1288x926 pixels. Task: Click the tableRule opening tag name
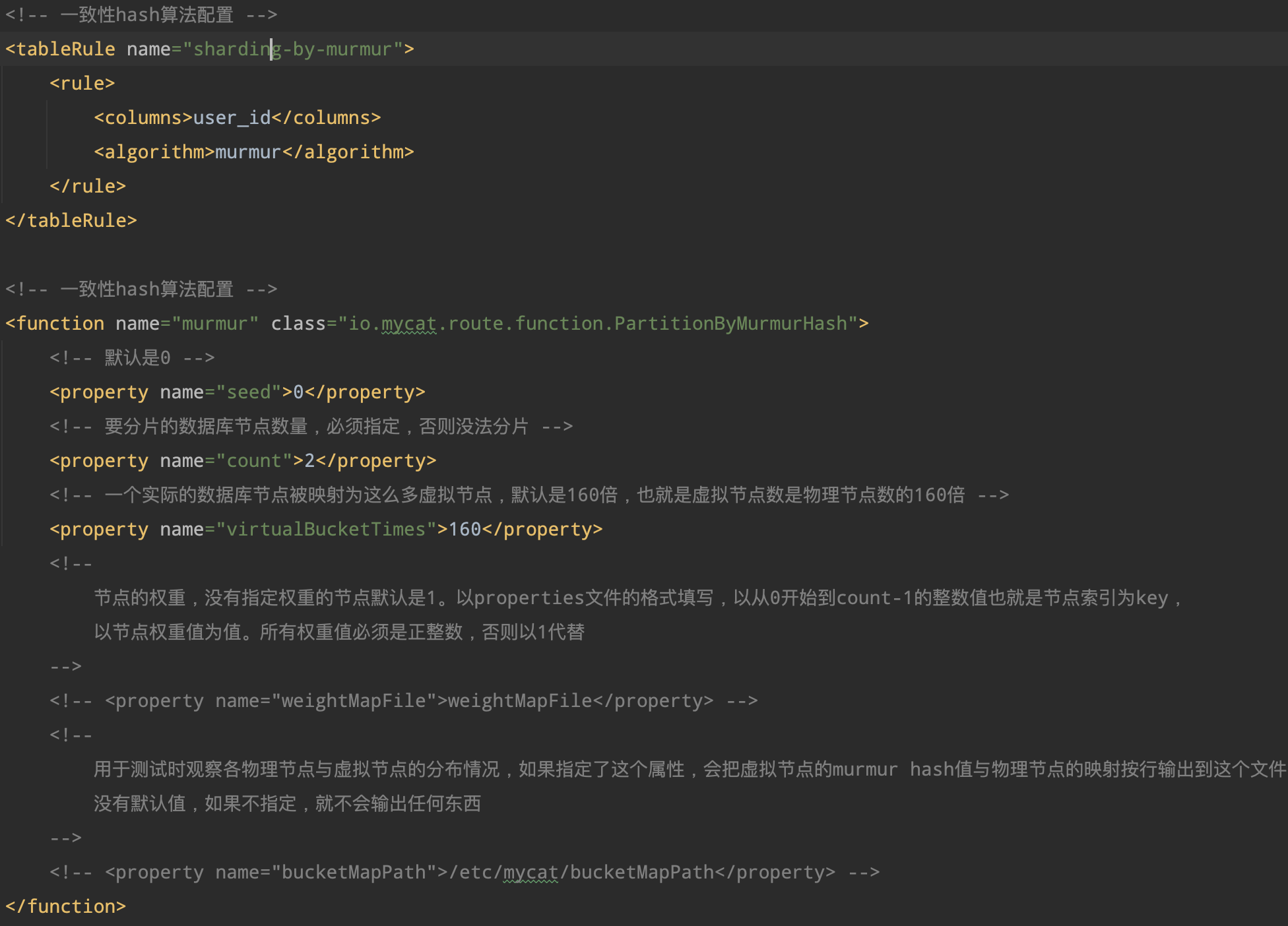pyautogui.click(x=65, y=49)
